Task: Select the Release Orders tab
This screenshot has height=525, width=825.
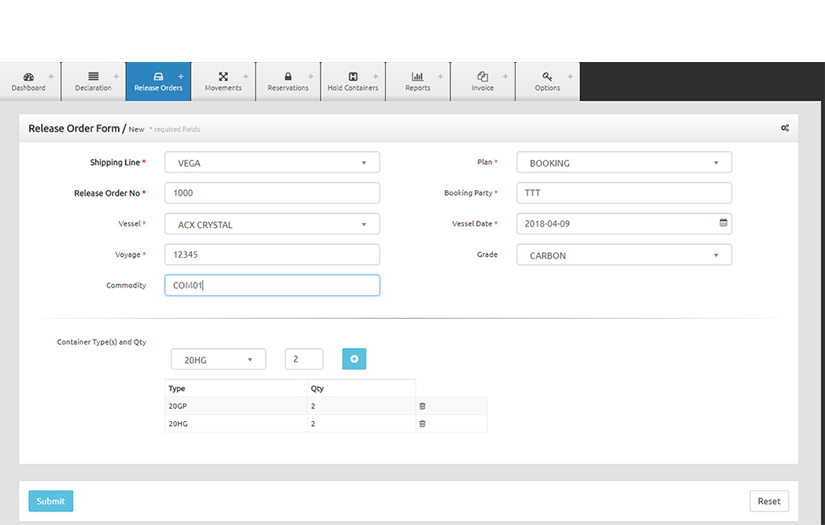Action: point(158,82)
